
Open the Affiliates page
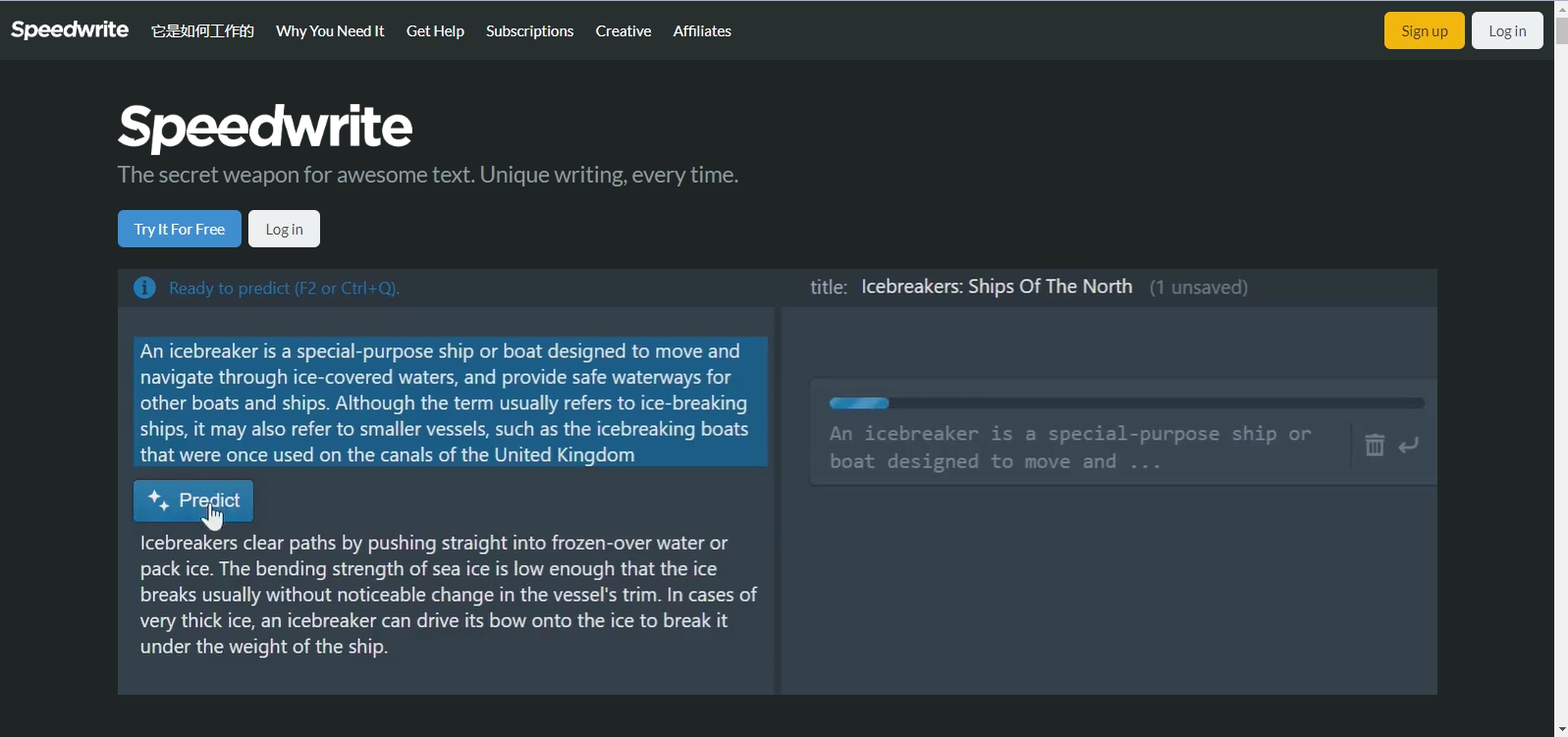tap(702, 31)
